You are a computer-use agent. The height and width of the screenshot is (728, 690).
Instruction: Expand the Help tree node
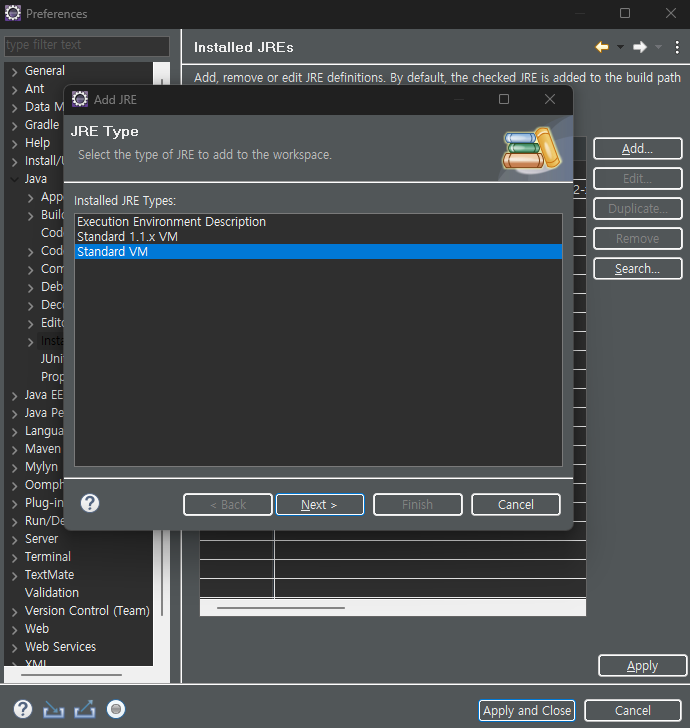pyautogui.click(x=15, y=144)
